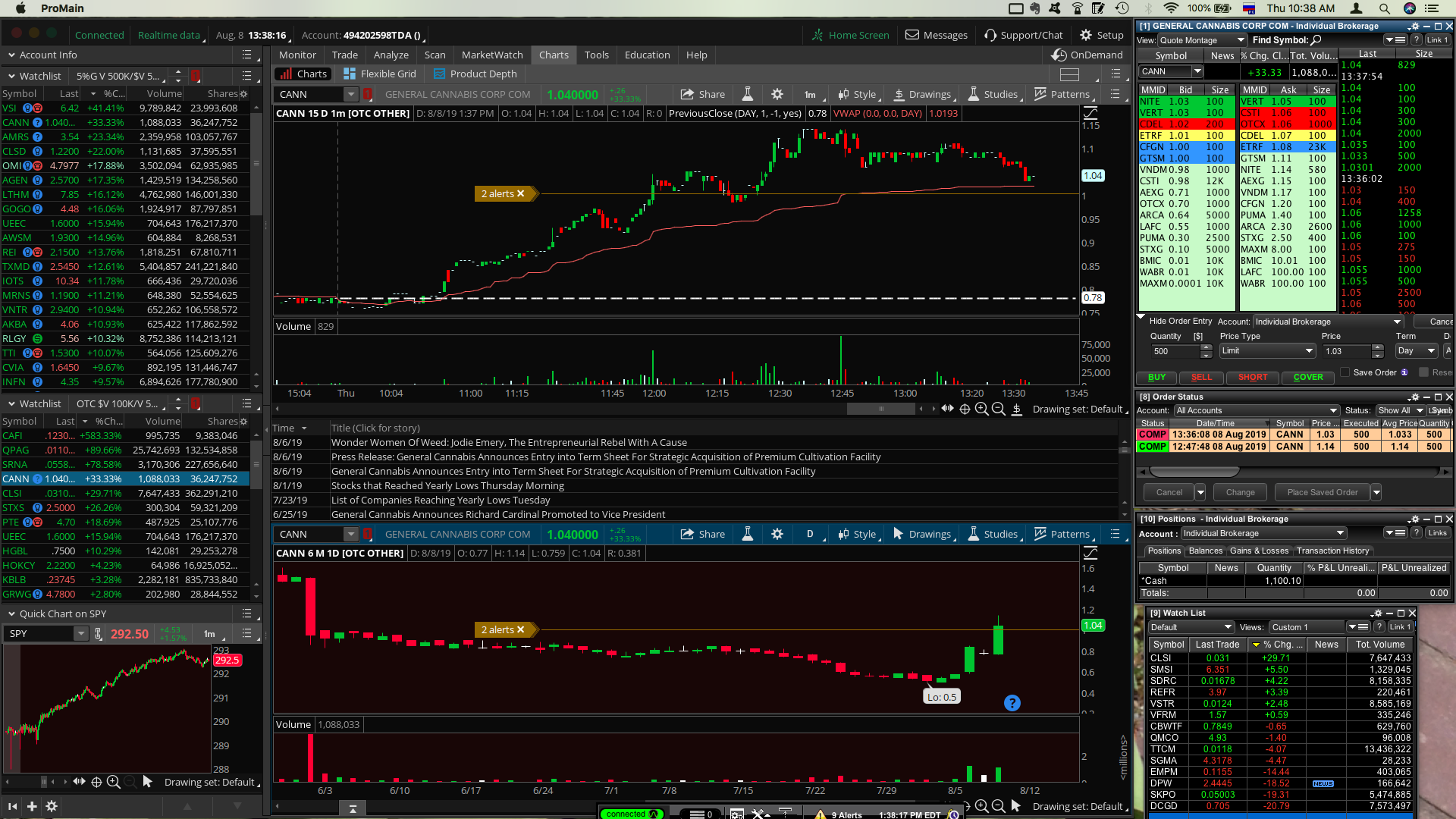
Task: Enable the Save Order checkbox
Action: [1345, 372]
